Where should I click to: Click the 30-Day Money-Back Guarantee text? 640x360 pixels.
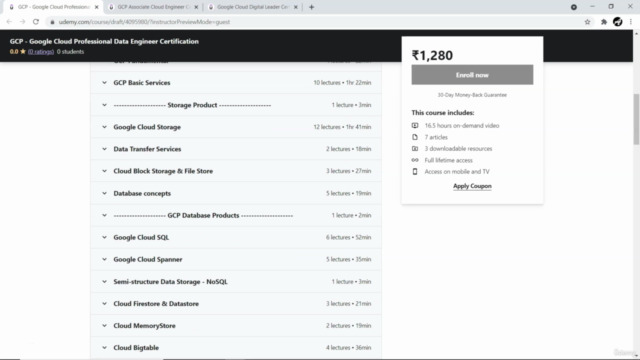point(472,95)
